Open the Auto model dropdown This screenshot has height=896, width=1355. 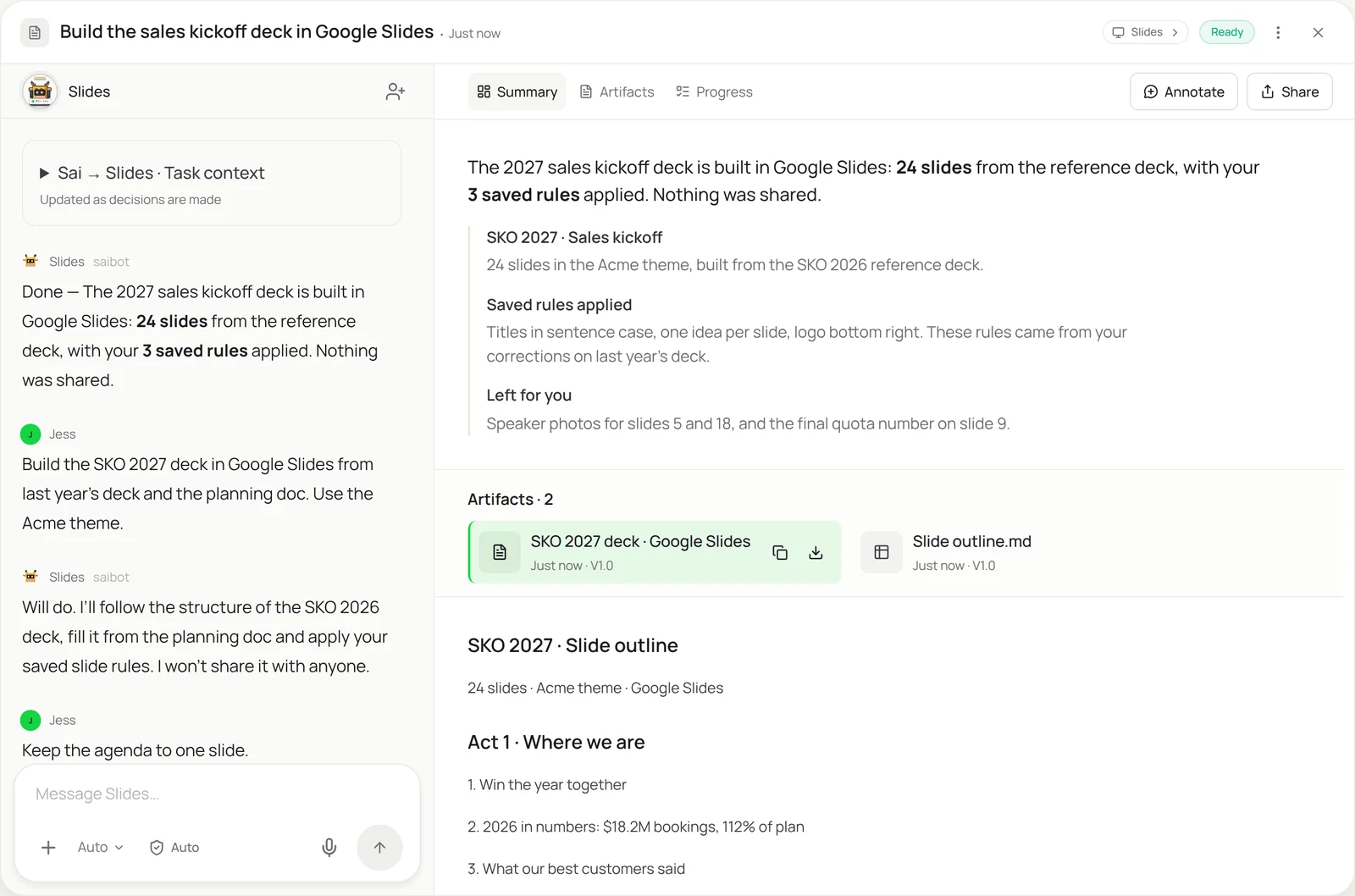(x=100, y=847)
